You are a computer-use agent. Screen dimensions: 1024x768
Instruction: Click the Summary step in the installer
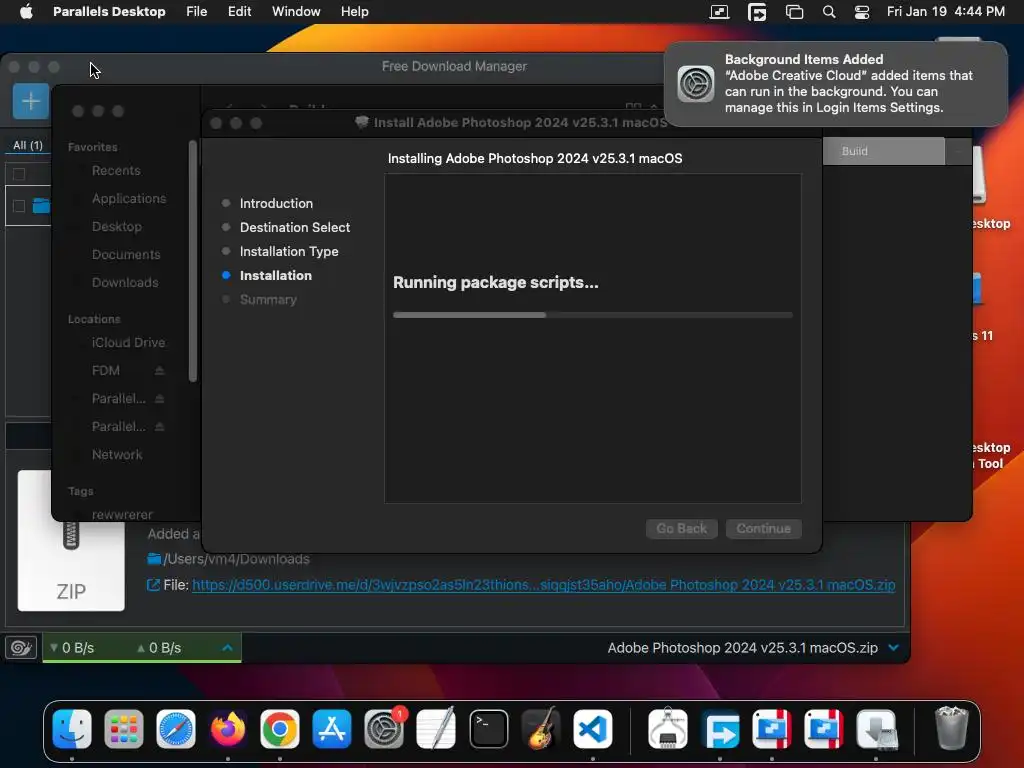tap(268, 300)
